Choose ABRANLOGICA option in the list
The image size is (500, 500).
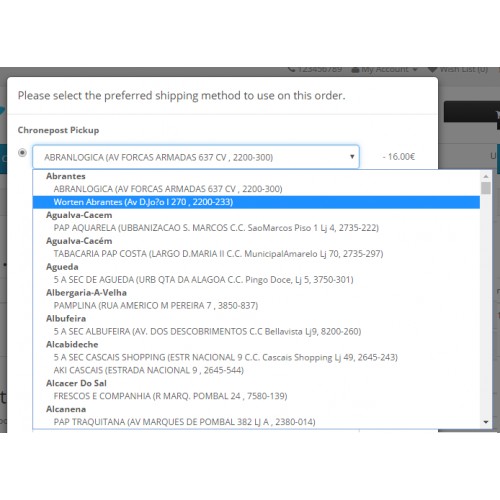[256, 189]
